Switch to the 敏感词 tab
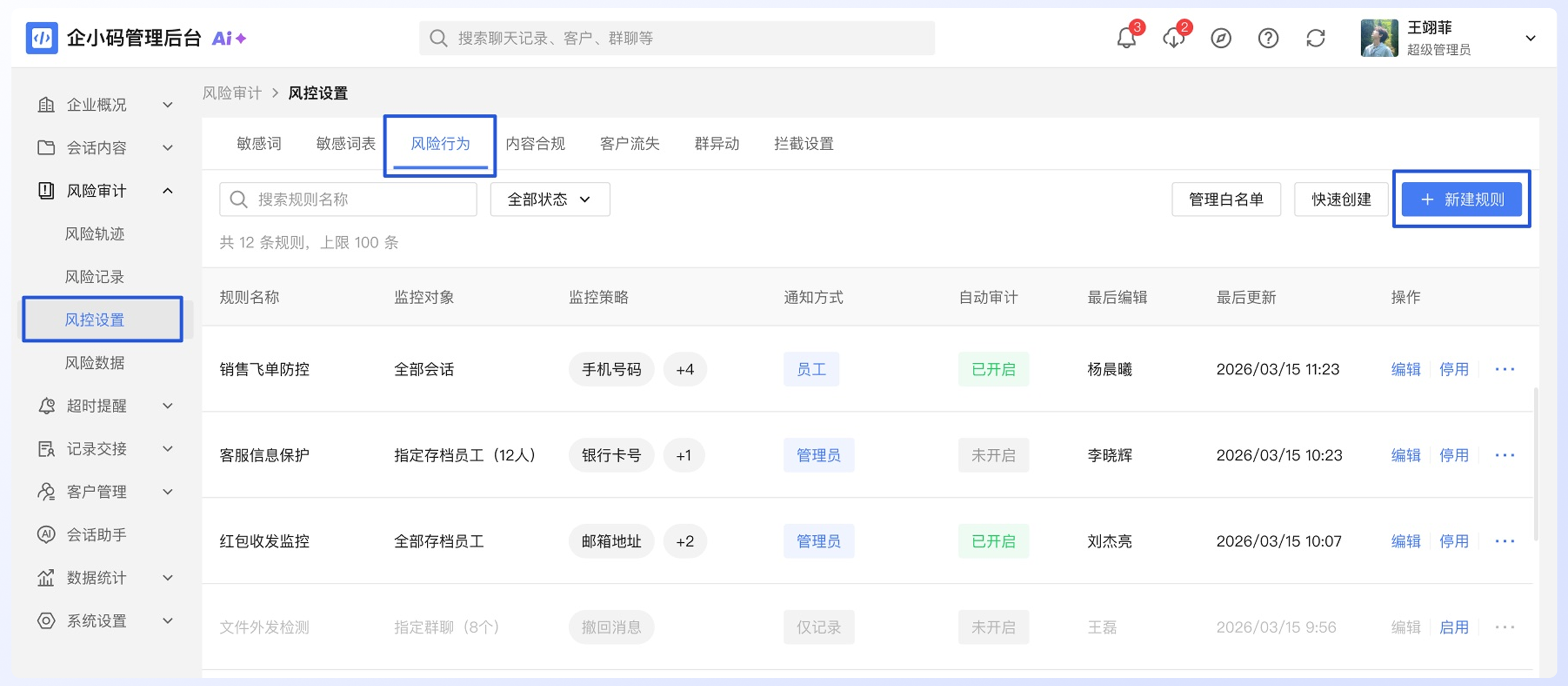Viewport: 1568px width, 686px height. (x=259, y=144)
